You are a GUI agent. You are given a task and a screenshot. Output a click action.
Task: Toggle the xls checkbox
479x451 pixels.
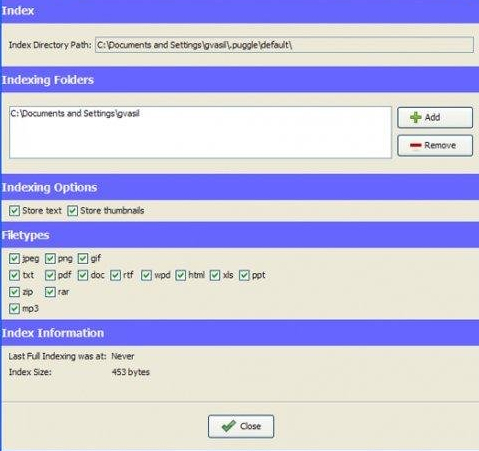coord(215,275)
